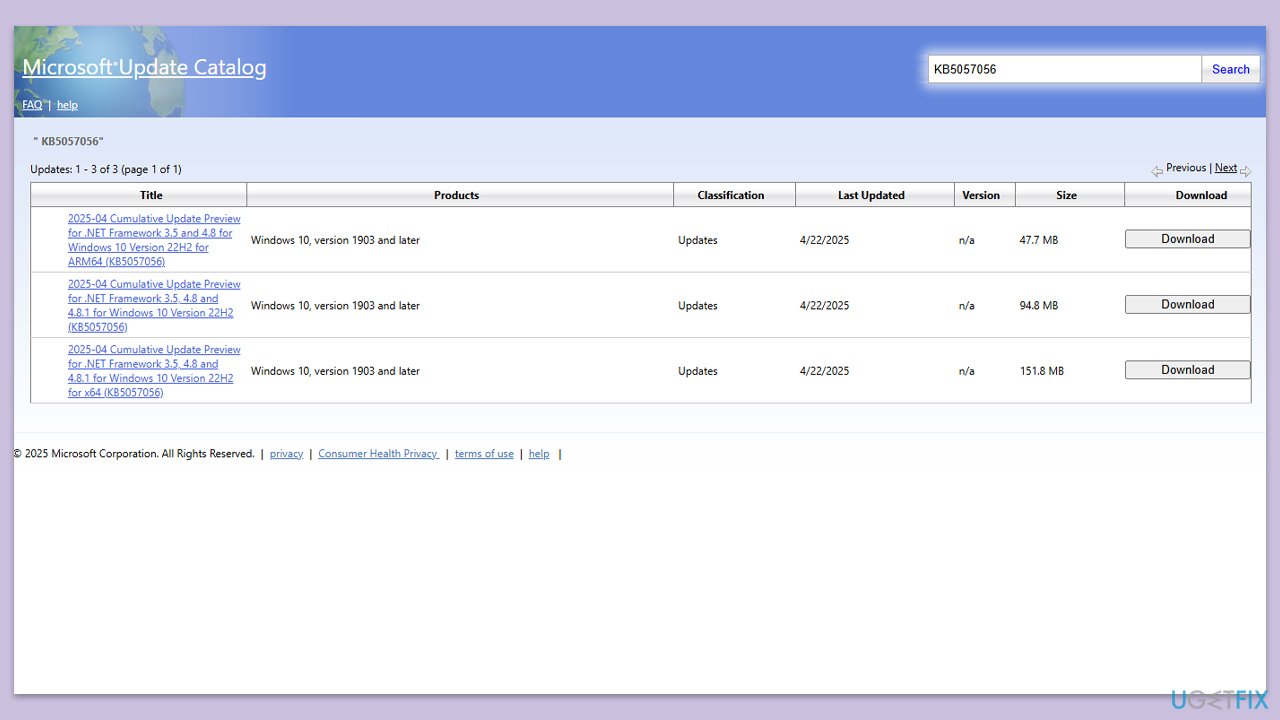Sort by Products column header
Viewport: 1280px width, 720px height.
tap(456, 195)
